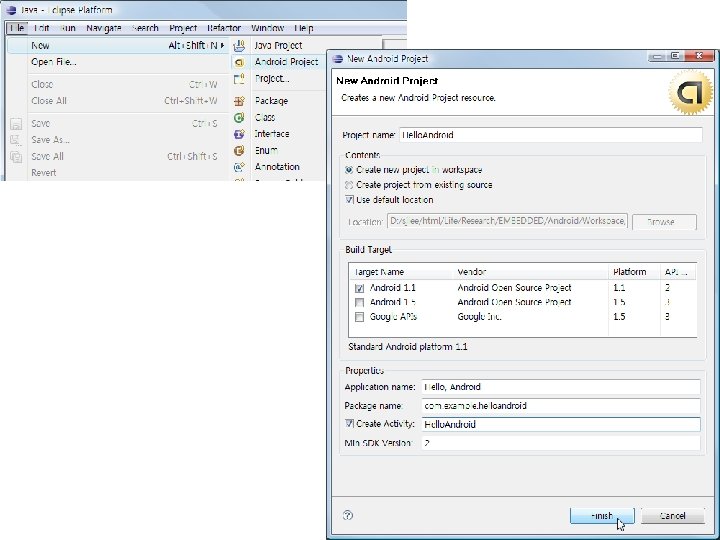Screen dimensions: 720x540
Task: Choose Enum in the New submenu
Action: pyautogui.click(x=266, y=151)
